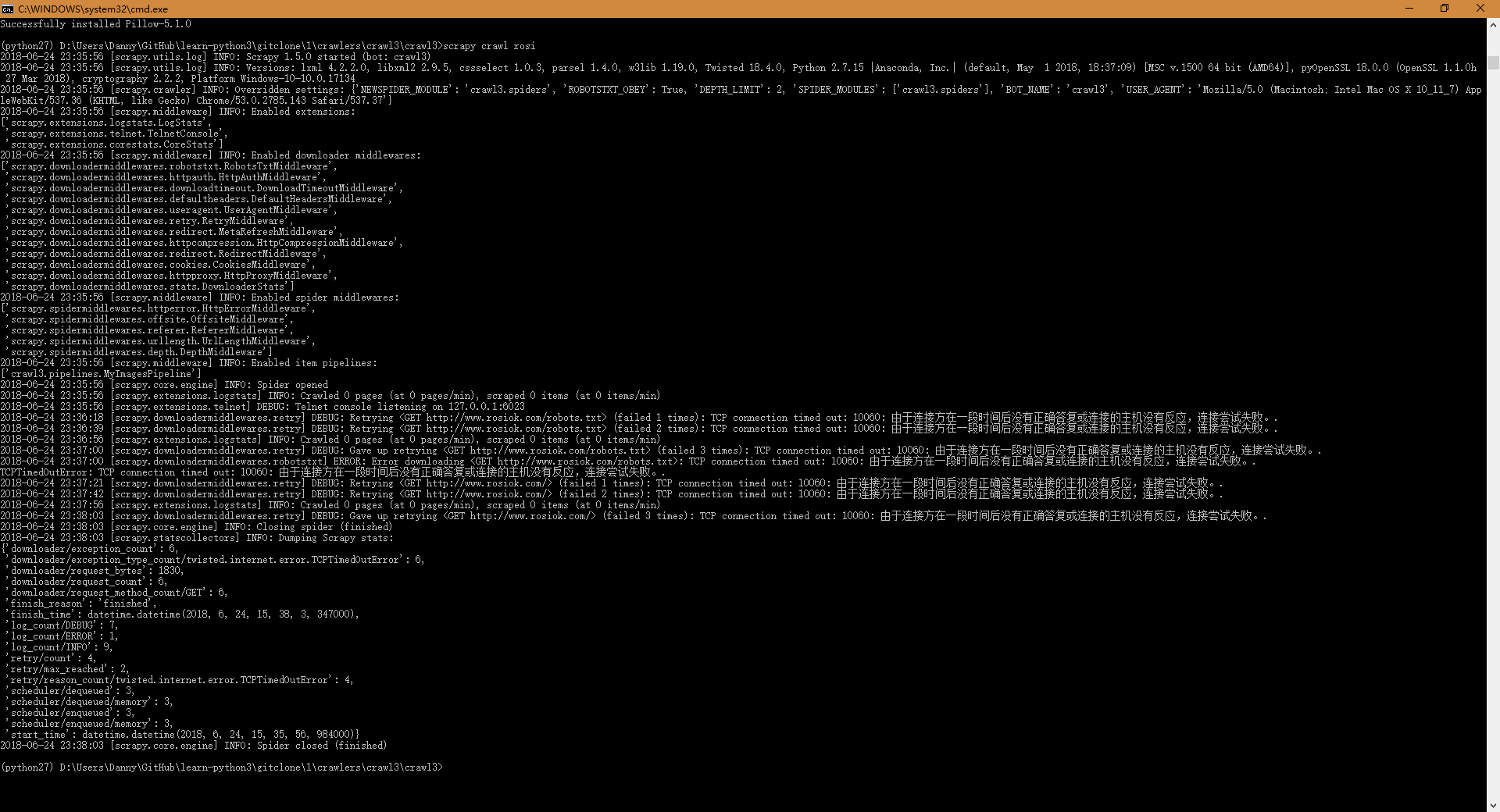Click 'INFO: Spider closed (finished)' line

point(194,746)
